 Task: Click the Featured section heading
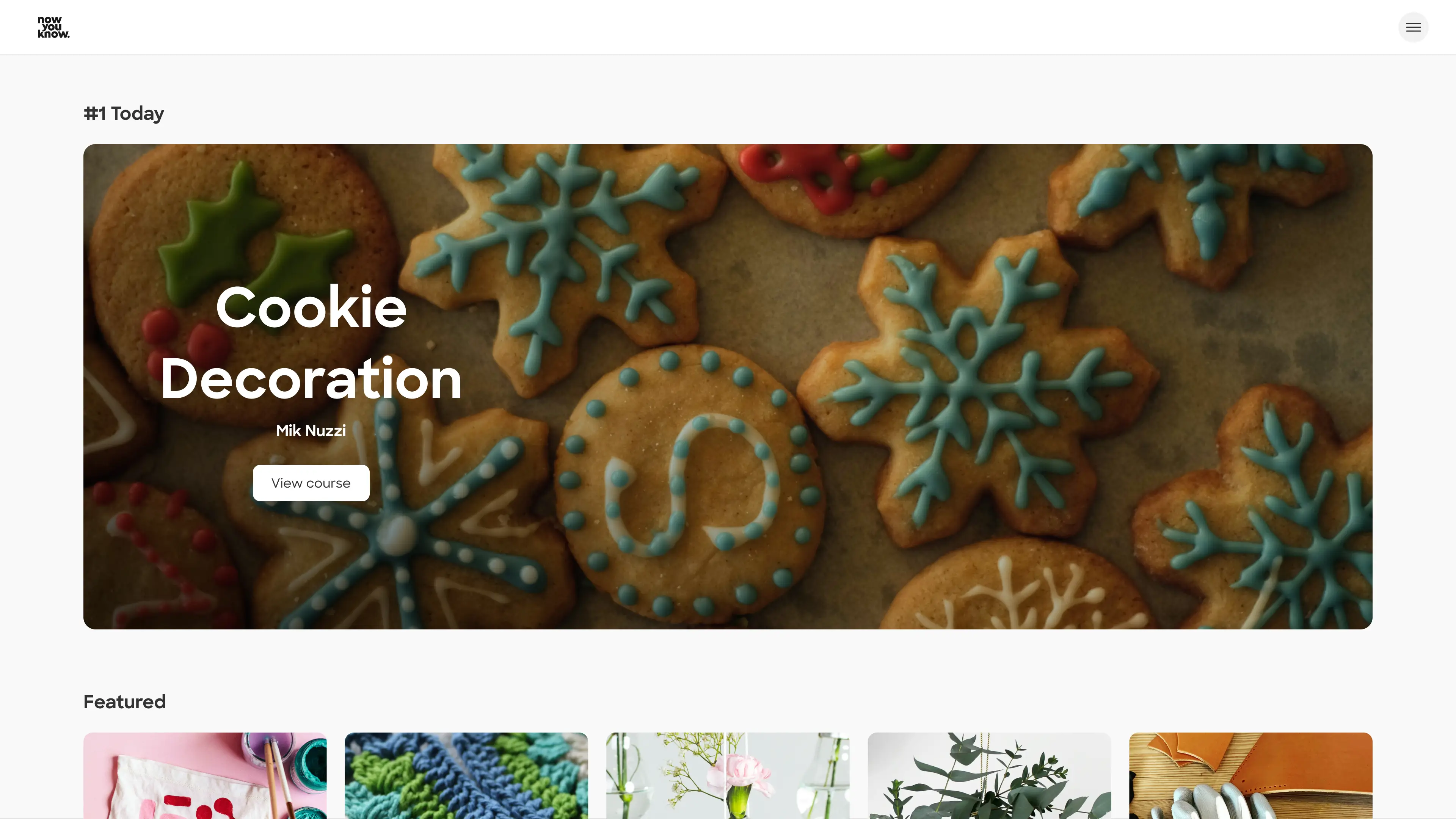click(124, 701)
